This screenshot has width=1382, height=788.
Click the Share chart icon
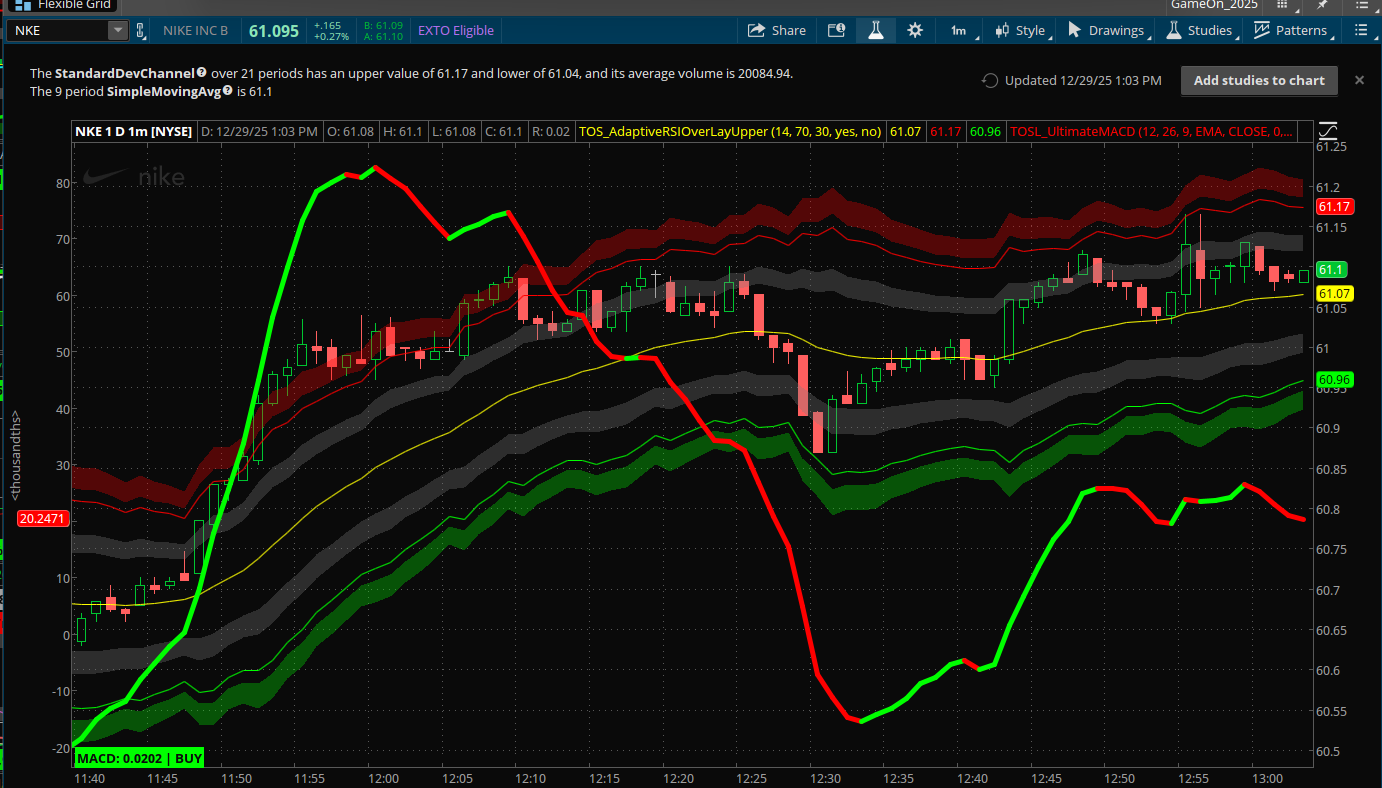pos(777,30)
